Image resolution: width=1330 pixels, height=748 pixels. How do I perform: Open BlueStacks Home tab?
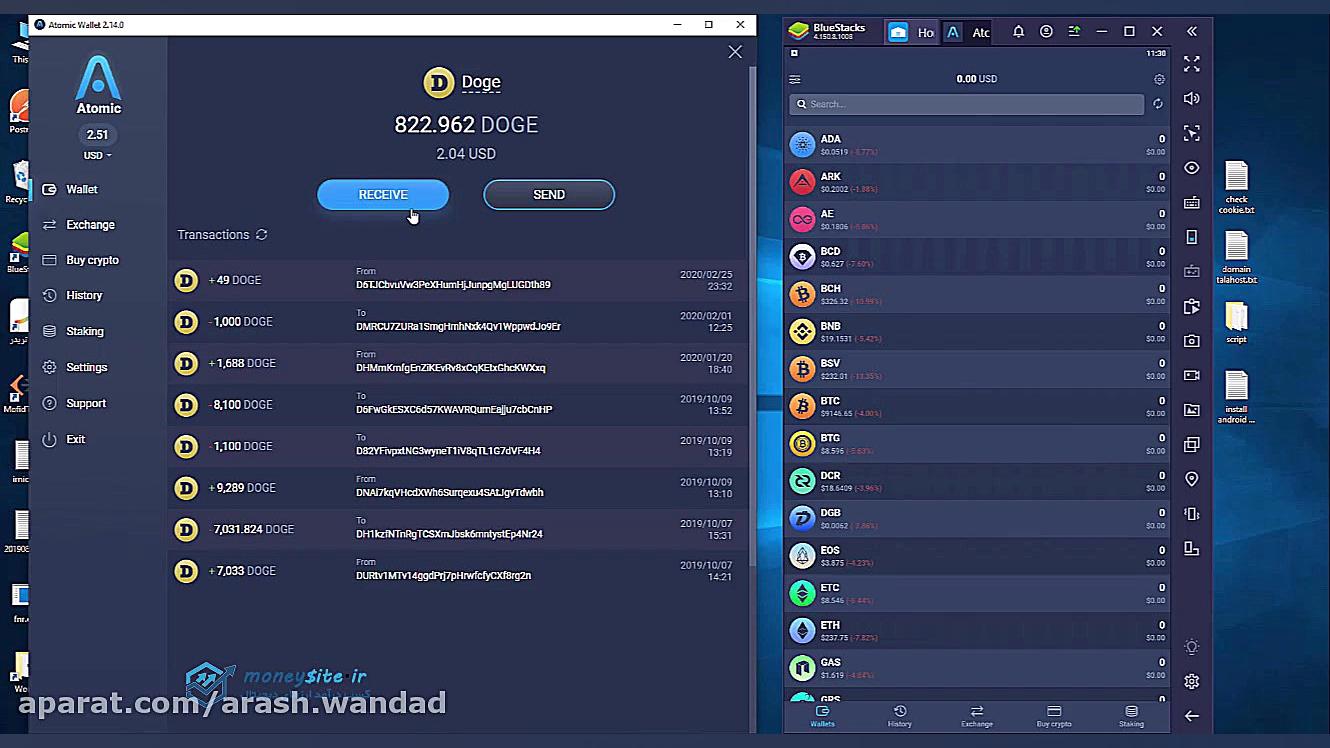911,32
